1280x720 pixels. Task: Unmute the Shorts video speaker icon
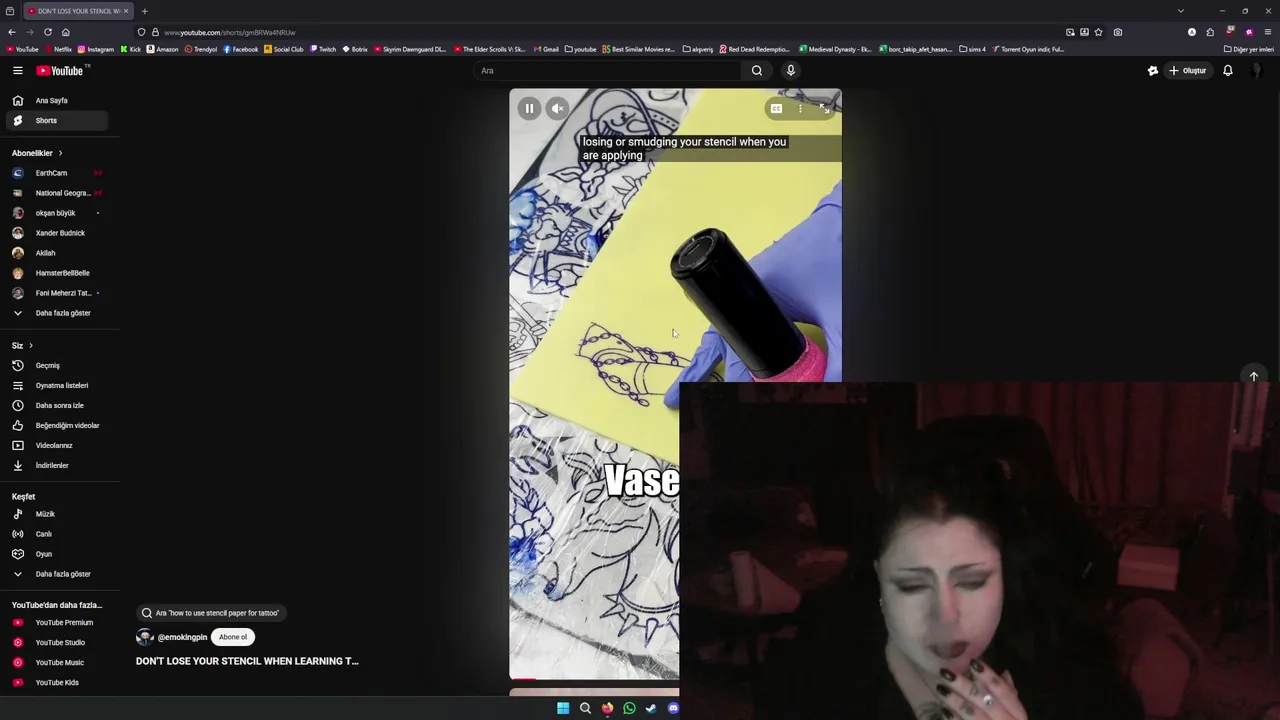tap(558, 108)
